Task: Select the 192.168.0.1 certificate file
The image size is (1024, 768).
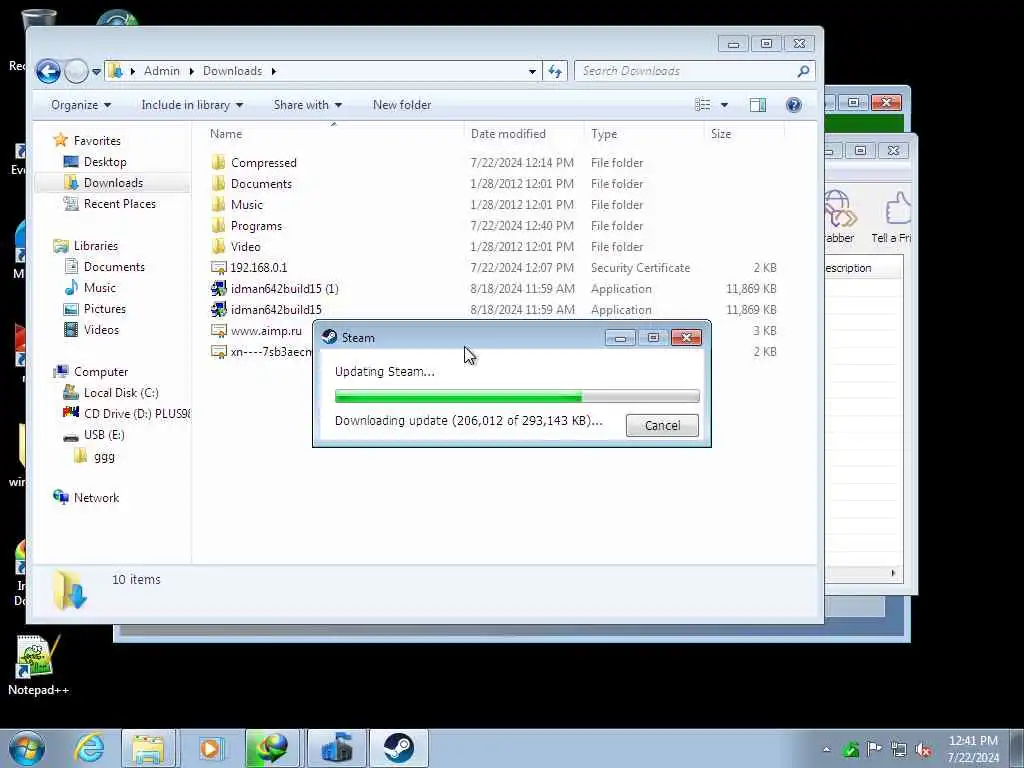Action: click(258, 268)
